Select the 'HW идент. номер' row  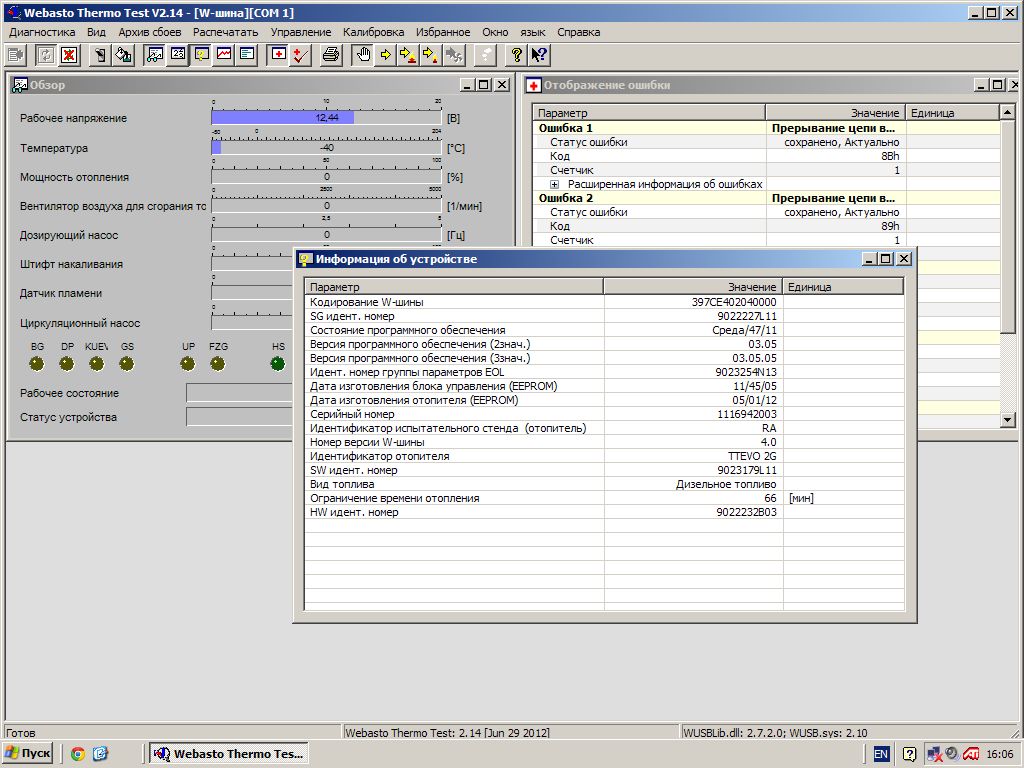(605, 512)
